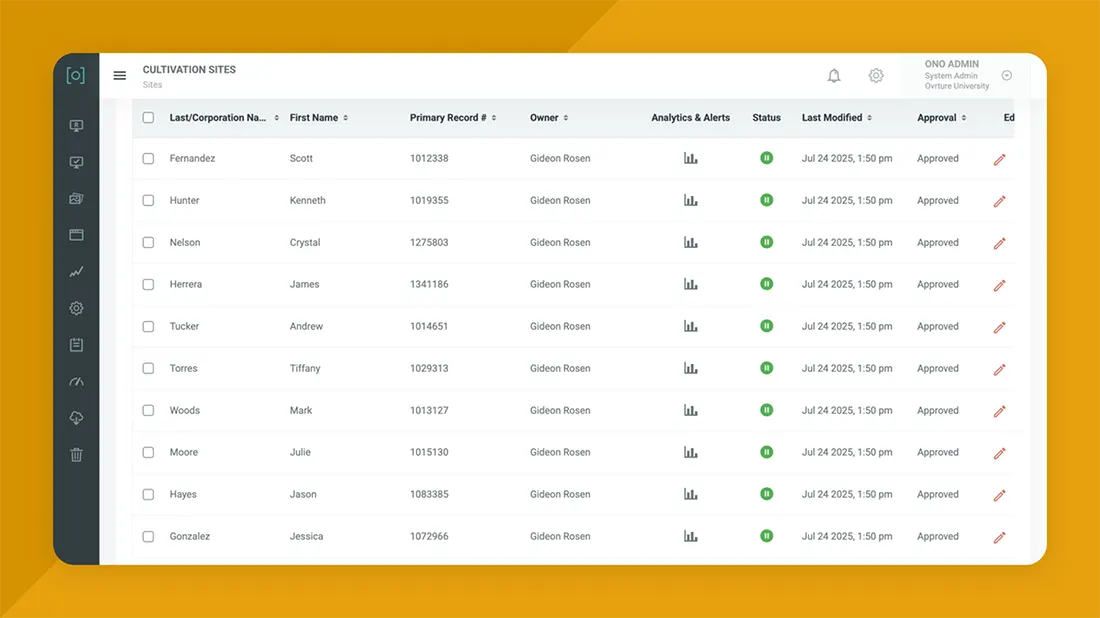Image resolution: width=1100 pixels, height=618 pixels.
Task: Check the Woods row checkbox
Action: click(148, 410)
